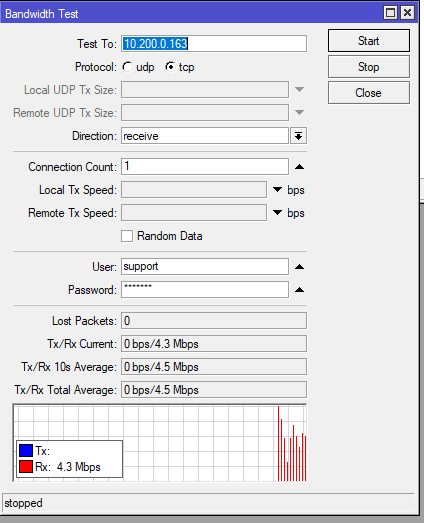
Task: Collapse the Password field arrow
Action: (299, 290)
